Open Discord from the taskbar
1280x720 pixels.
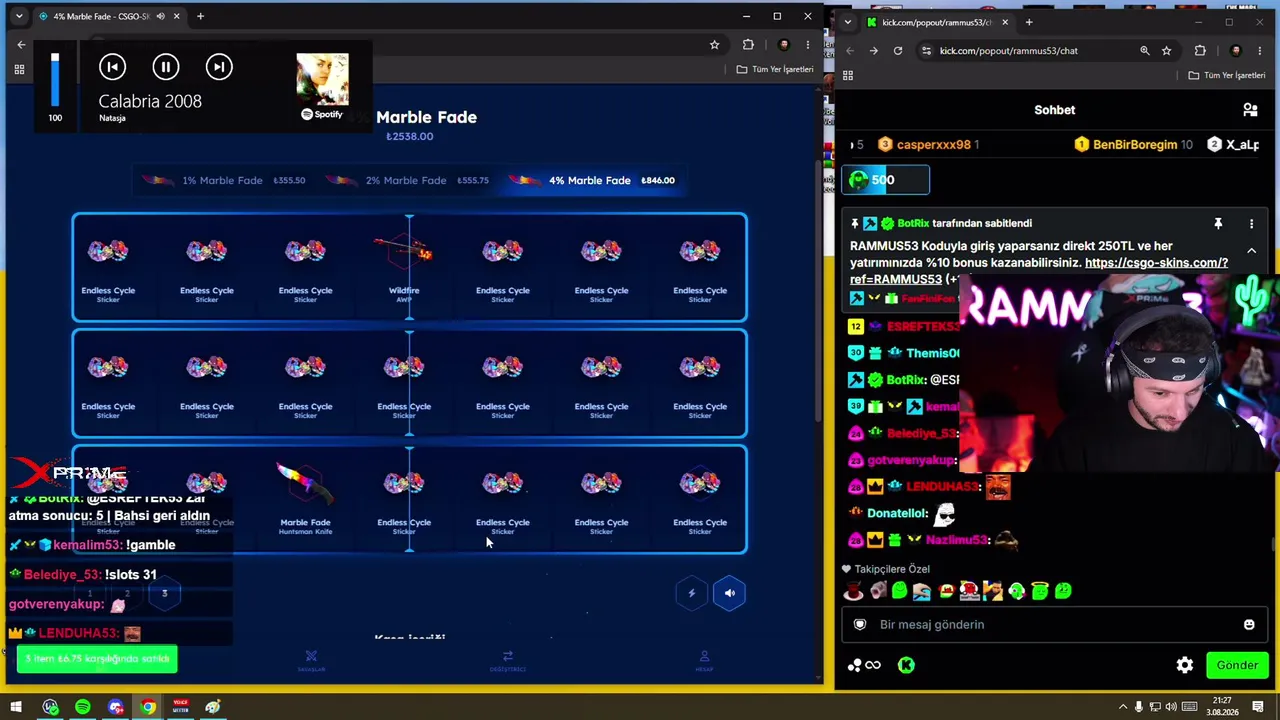[x=115, y=707]
